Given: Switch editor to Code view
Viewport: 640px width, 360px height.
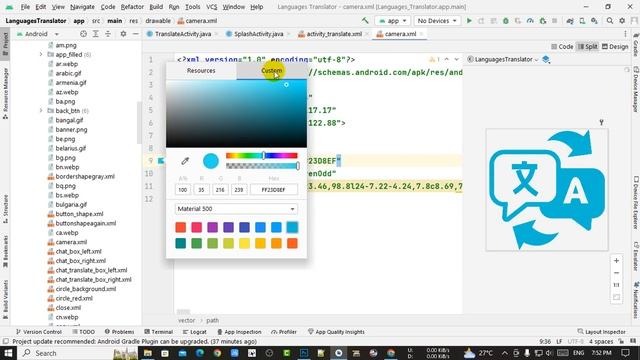Looking at the screenshot, I should pyautogui.click(x=562, y=47).
